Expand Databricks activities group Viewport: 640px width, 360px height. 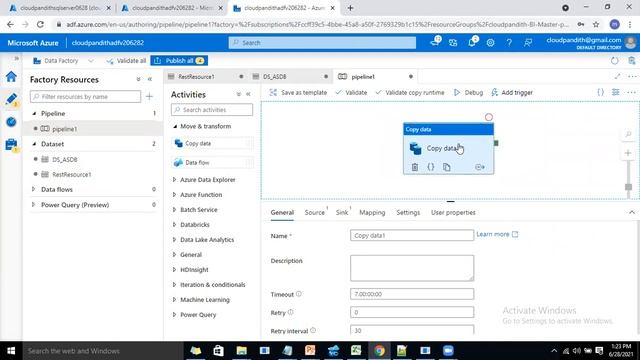click(174, 225)
